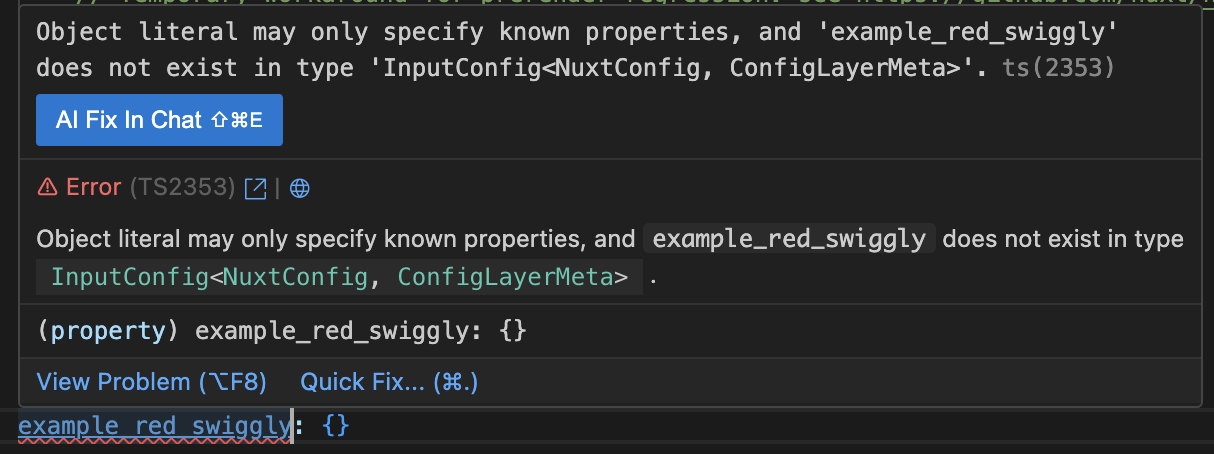Click the red error warning triangle icon

click(x=47, y=187)
